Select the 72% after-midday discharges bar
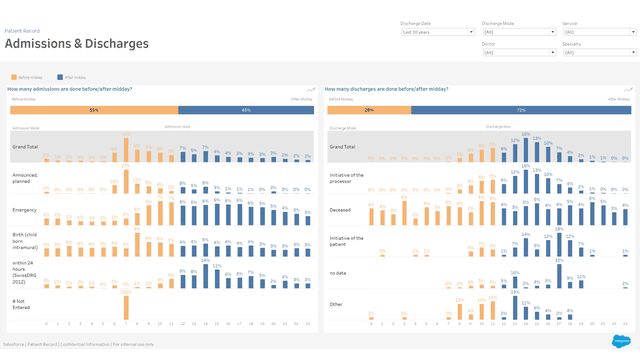This screenshot has height=363, width=640. pyautogui.click(x=521, y=110)
